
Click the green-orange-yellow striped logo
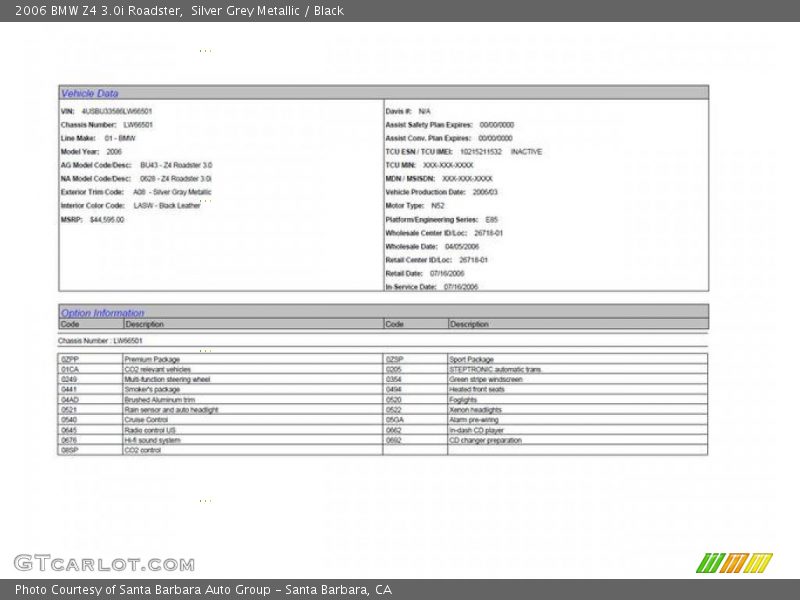(734, 563)
